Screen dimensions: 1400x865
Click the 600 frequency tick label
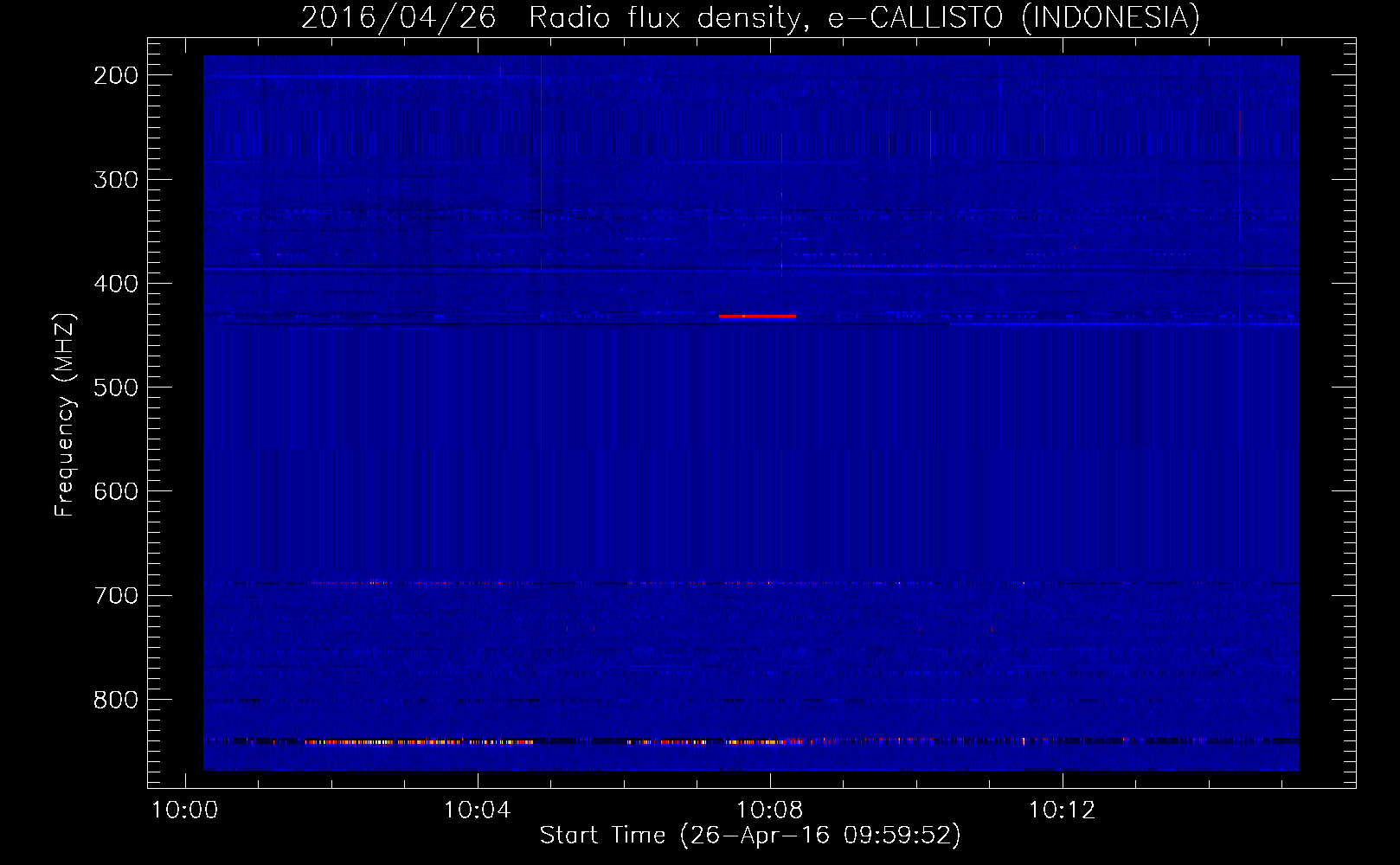point(115,491)
